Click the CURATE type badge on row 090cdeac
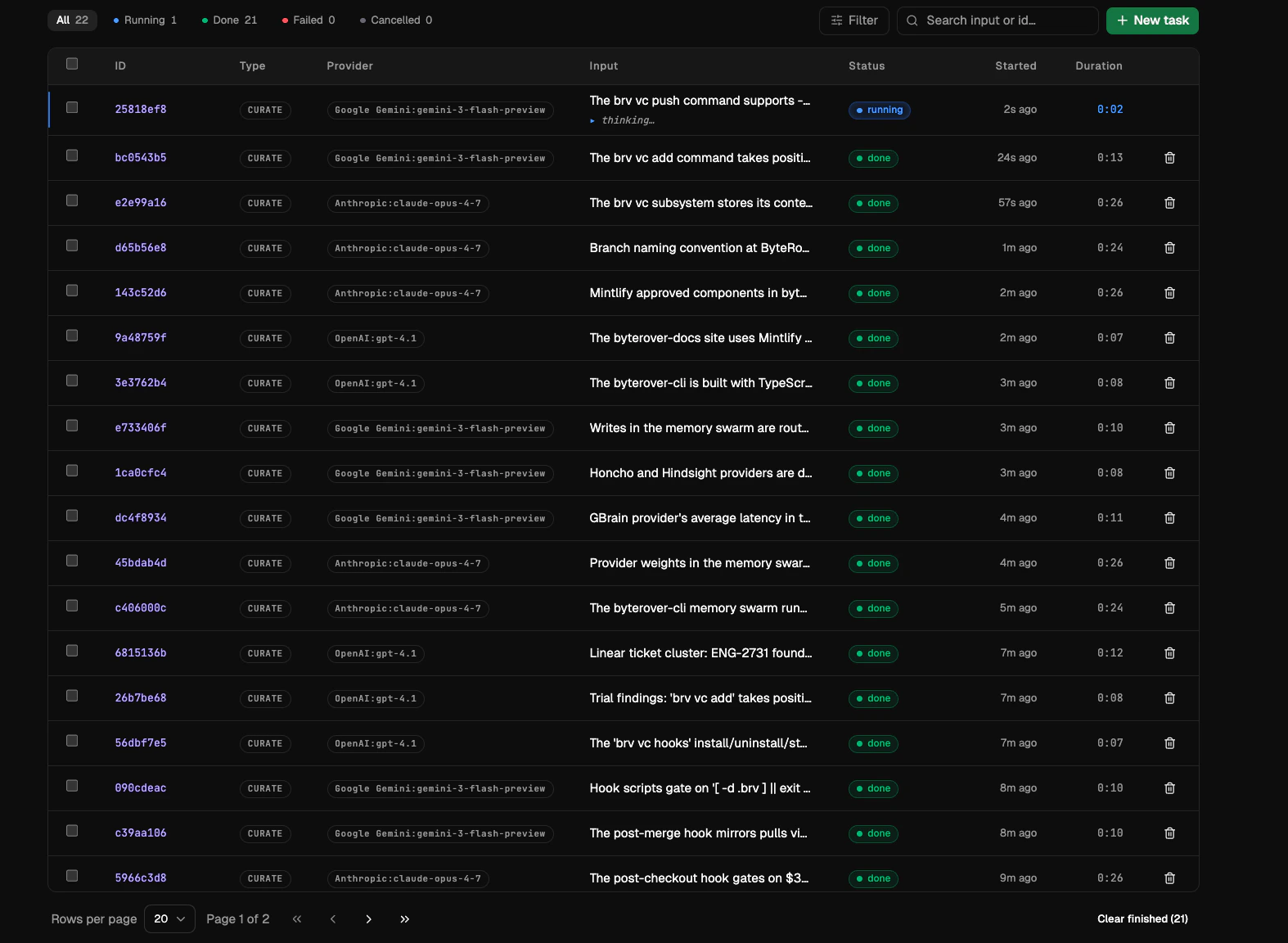The width and height of the screenshot is (1288, 943). tap(265, 789)
